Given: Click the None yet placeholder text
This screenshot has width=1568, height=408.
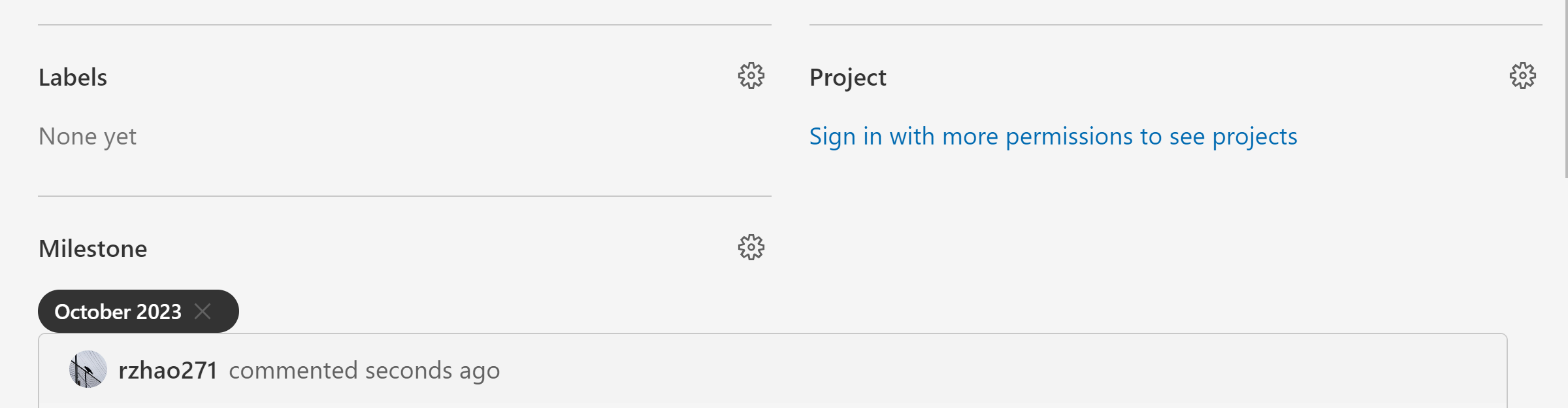Looking at the screenshot, I should [88, 136].
